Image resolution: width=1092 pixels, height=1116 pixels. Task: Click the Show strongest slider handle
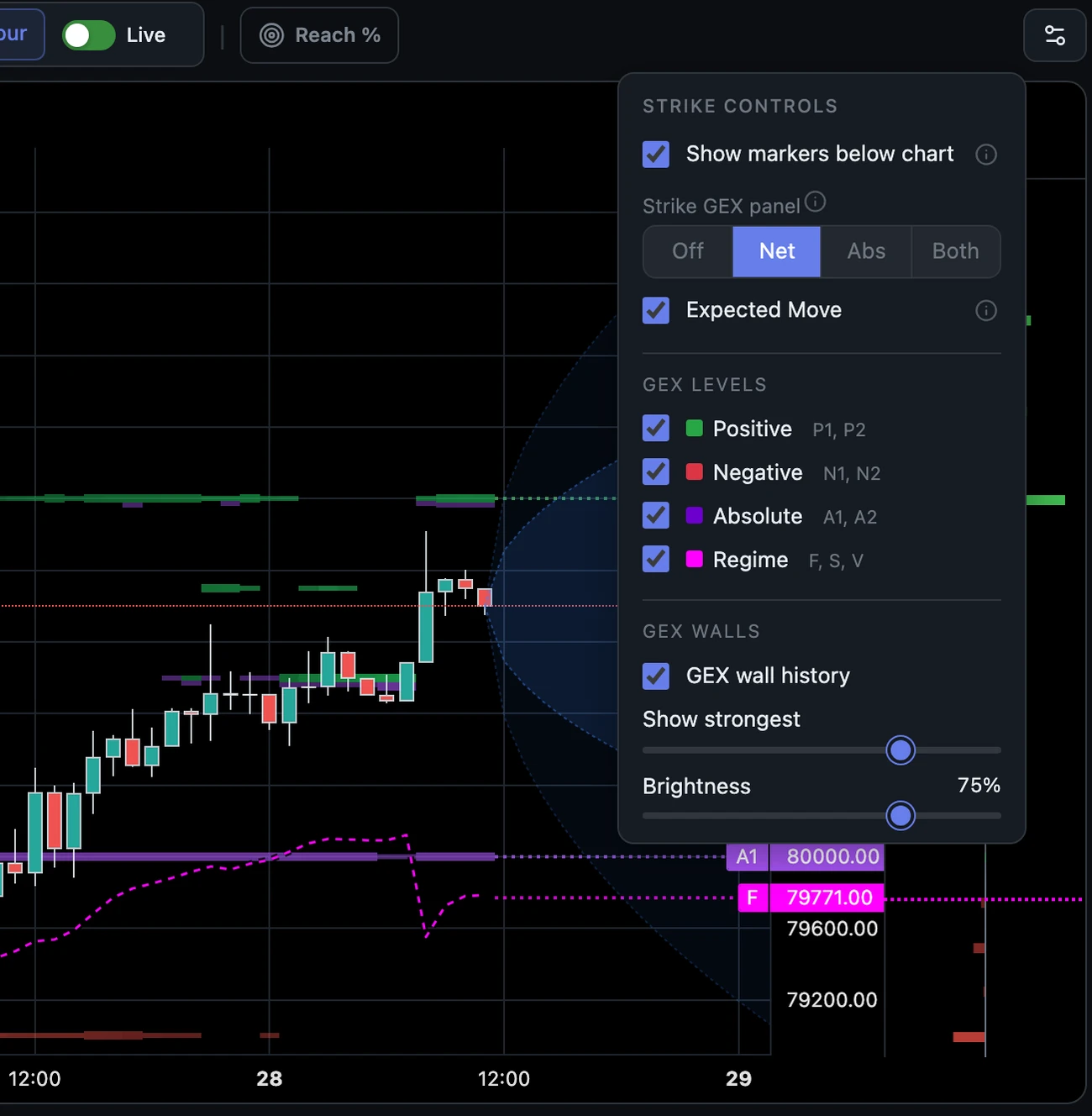coord(900,750)
